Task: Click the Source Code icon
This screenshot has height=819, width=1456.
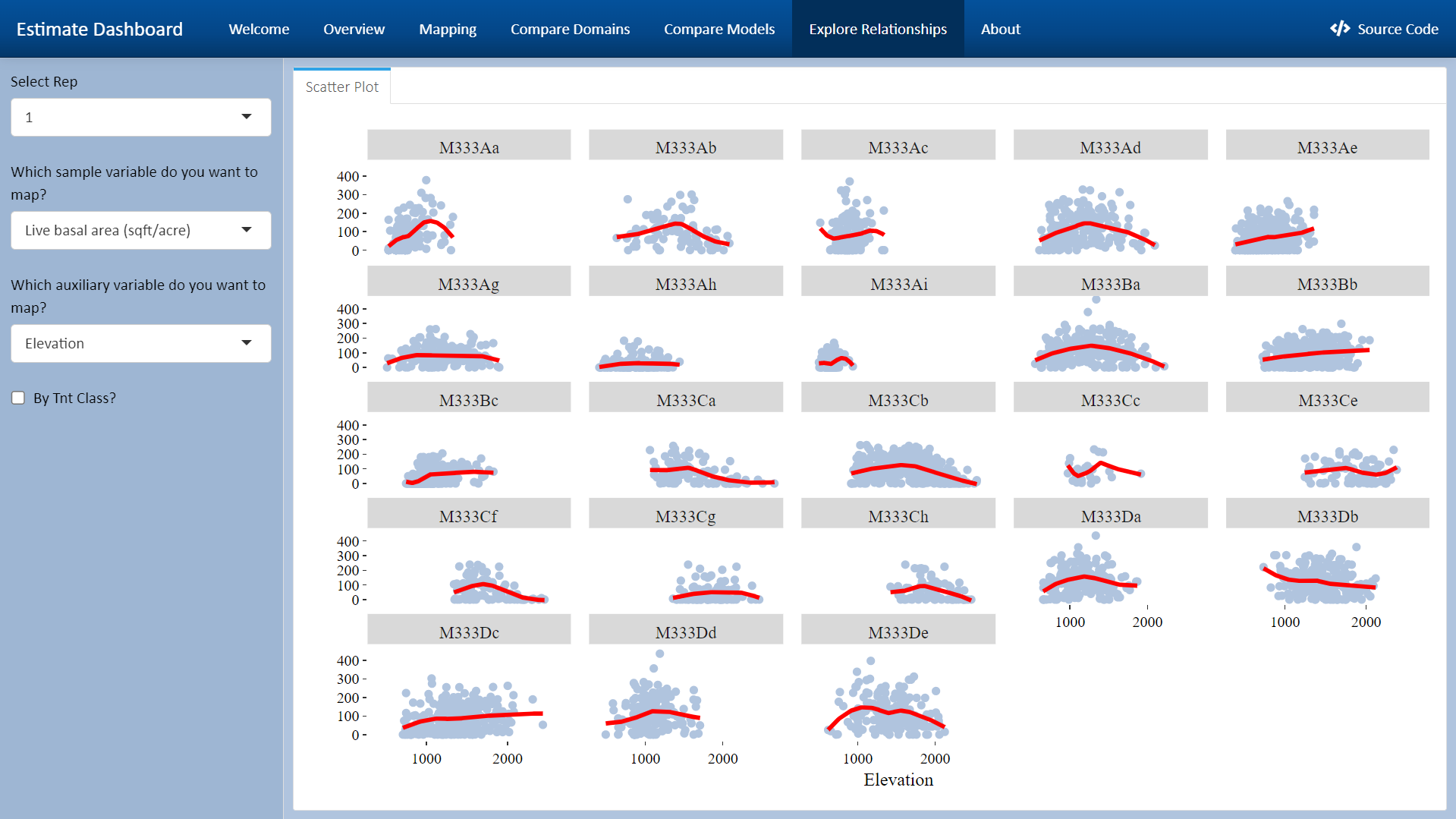Action: [1340, 29]
